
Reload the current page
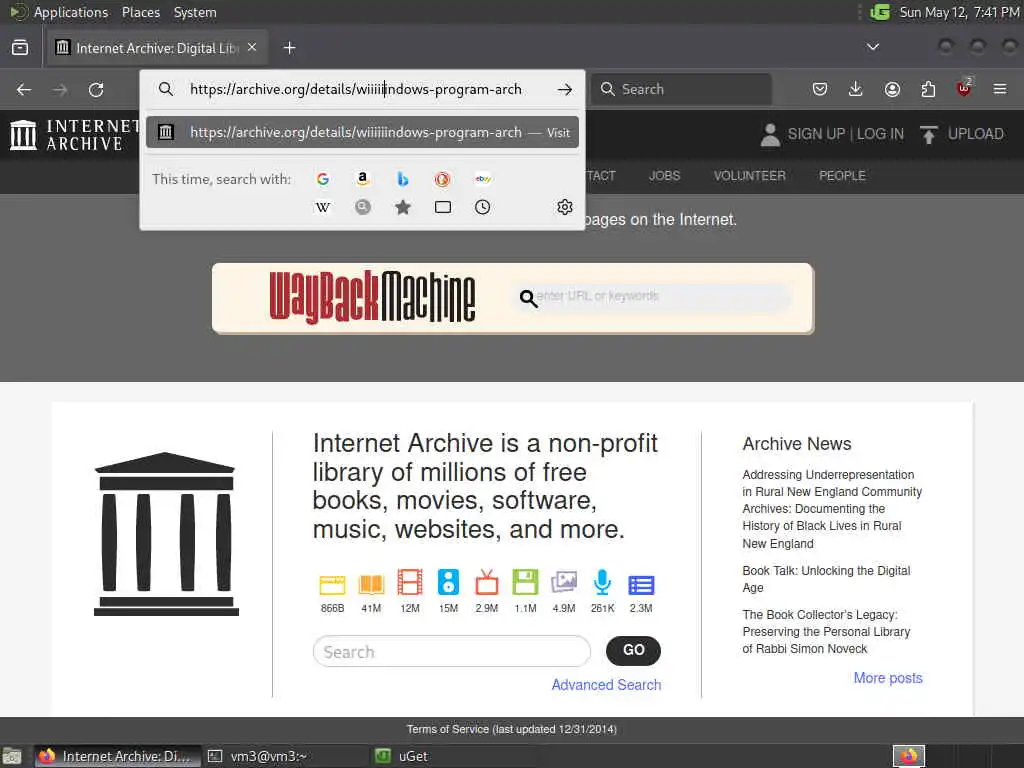96,89
